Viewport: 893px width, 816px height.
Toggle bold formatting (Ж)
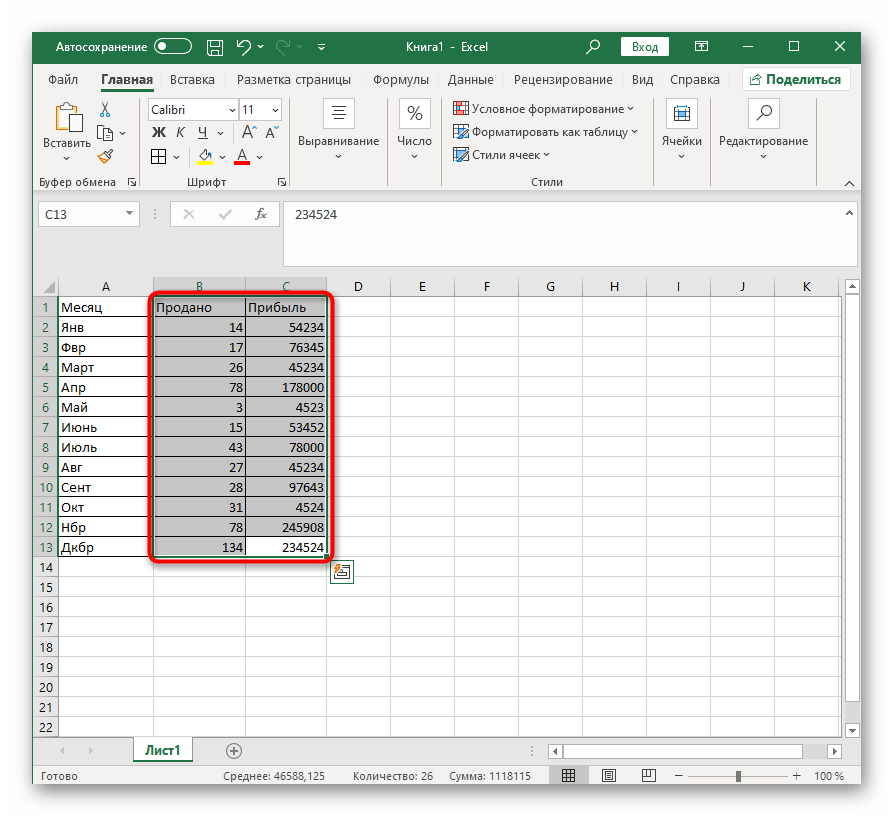point(158,133)
